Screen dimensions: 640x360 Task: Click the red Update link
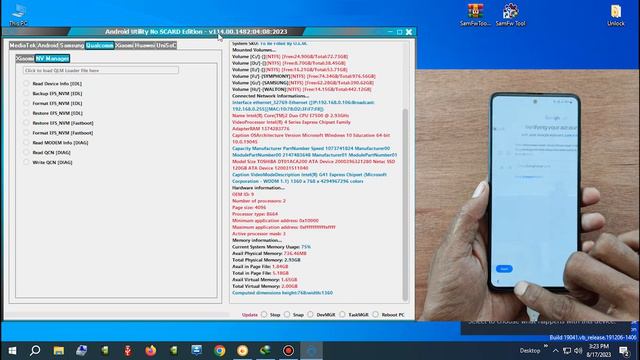click(x=249, y=315)
